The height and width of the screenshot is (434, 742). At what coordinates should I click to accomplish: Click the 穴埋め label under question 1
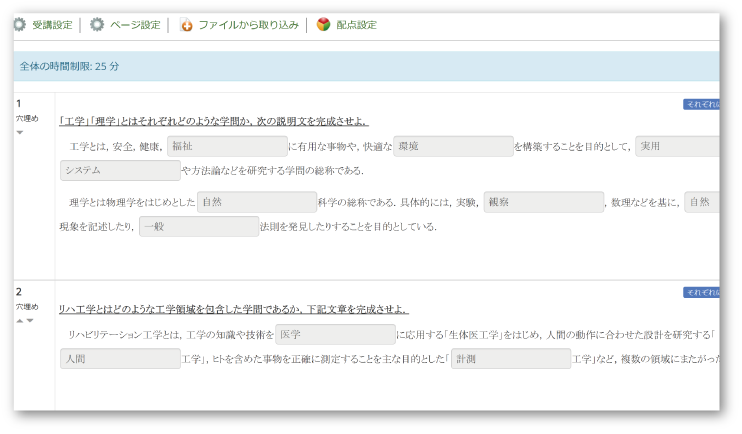coord(27,118)
